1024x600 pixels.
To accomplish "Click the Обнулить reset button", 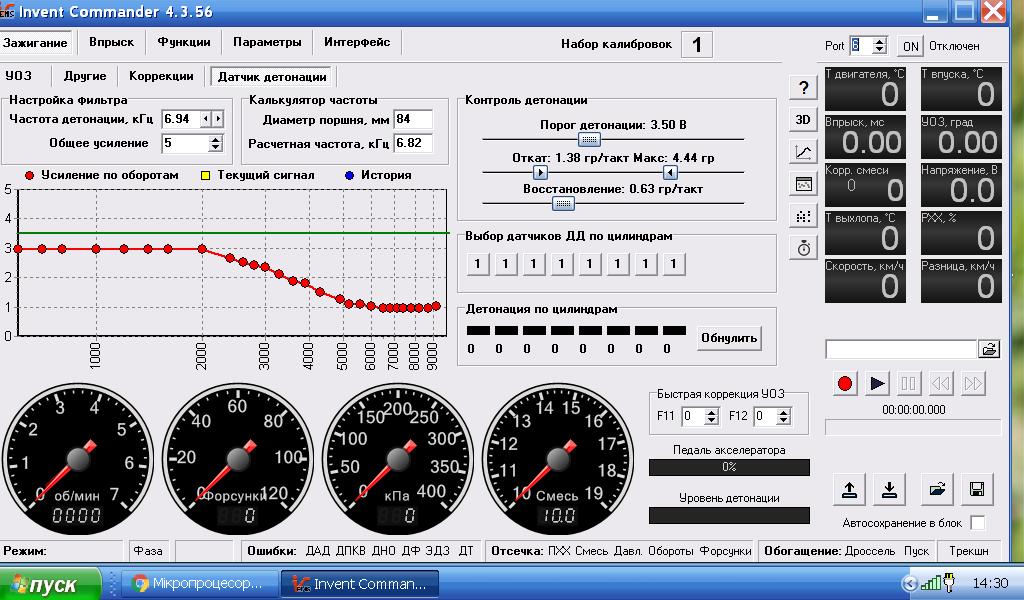I will coord(729,338).
